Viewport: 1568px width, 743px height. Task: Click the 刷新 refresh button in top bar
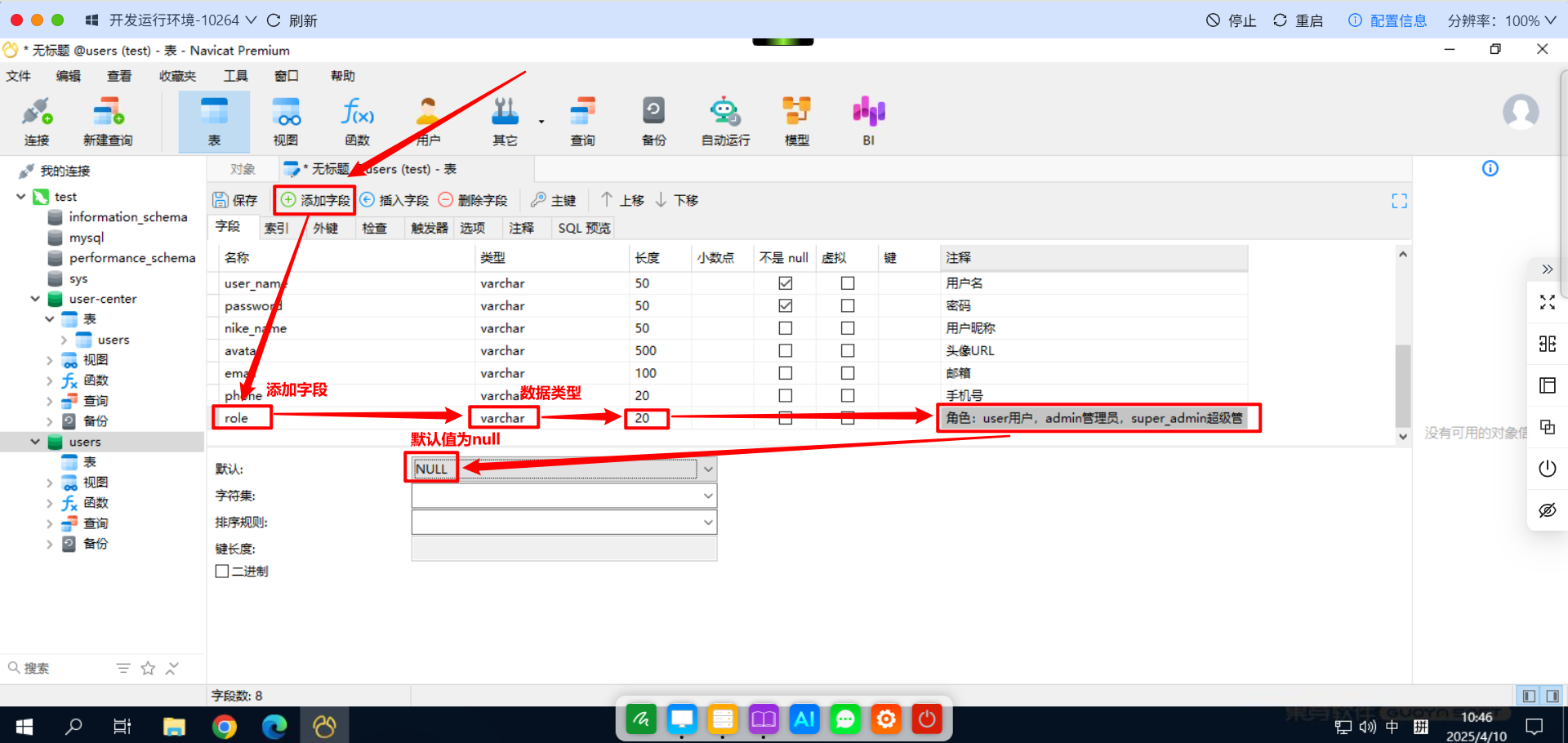[292, 20]
